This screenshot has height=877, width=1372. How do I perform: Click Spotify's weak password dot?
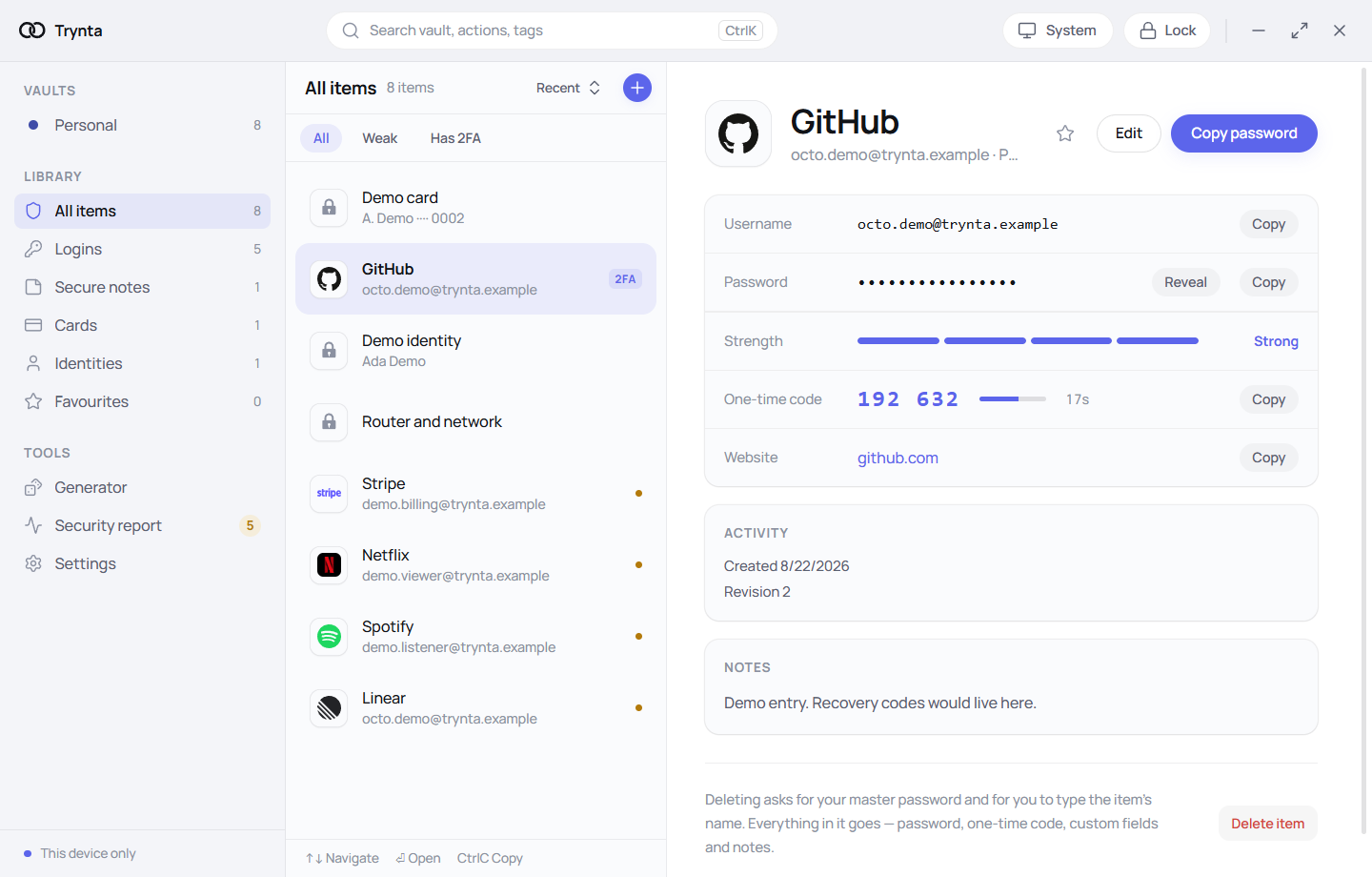click(x=638, y=636)
